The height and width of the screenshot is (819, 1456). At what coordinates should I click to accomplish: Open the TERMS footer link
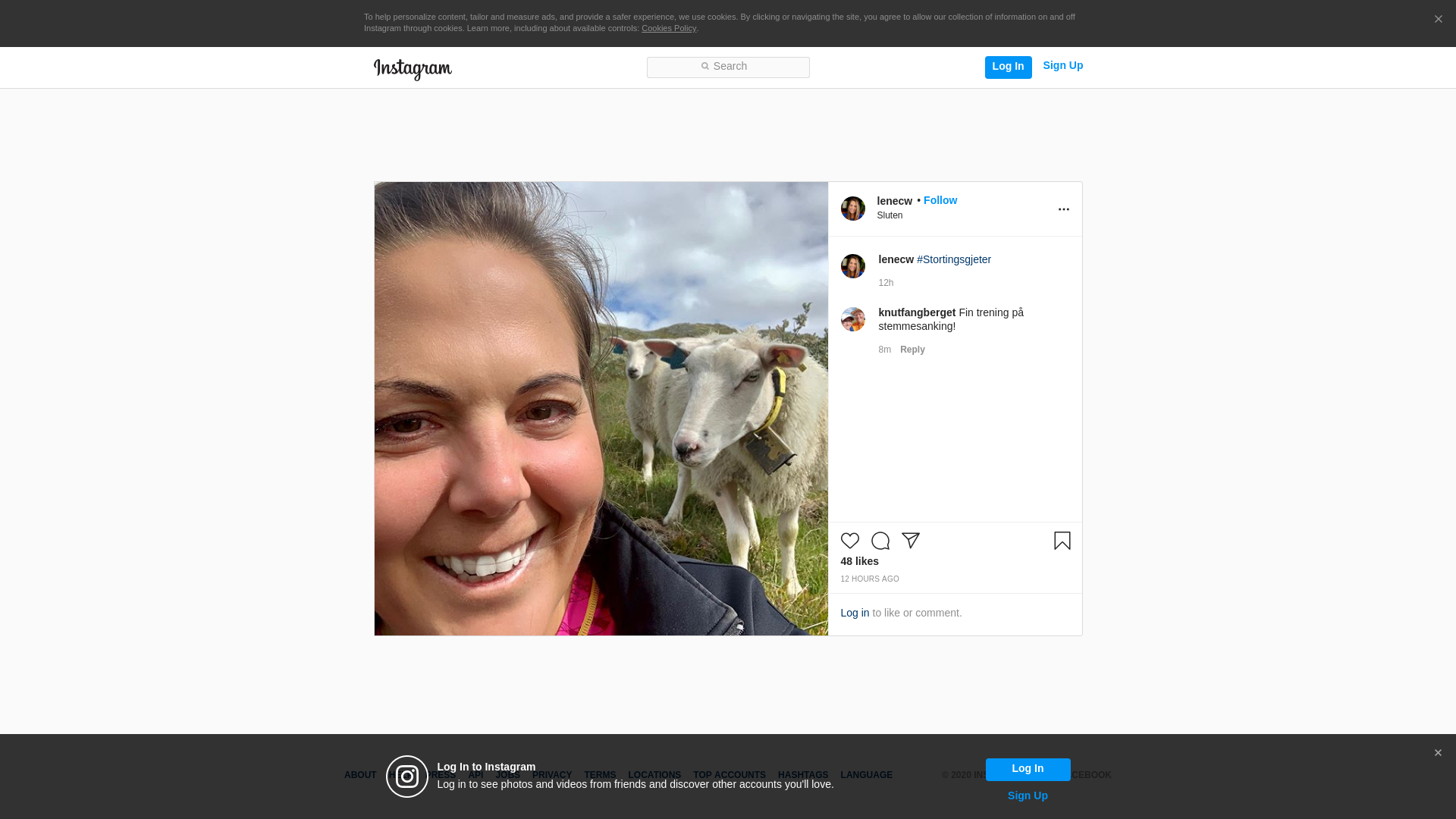coord(599,775)
